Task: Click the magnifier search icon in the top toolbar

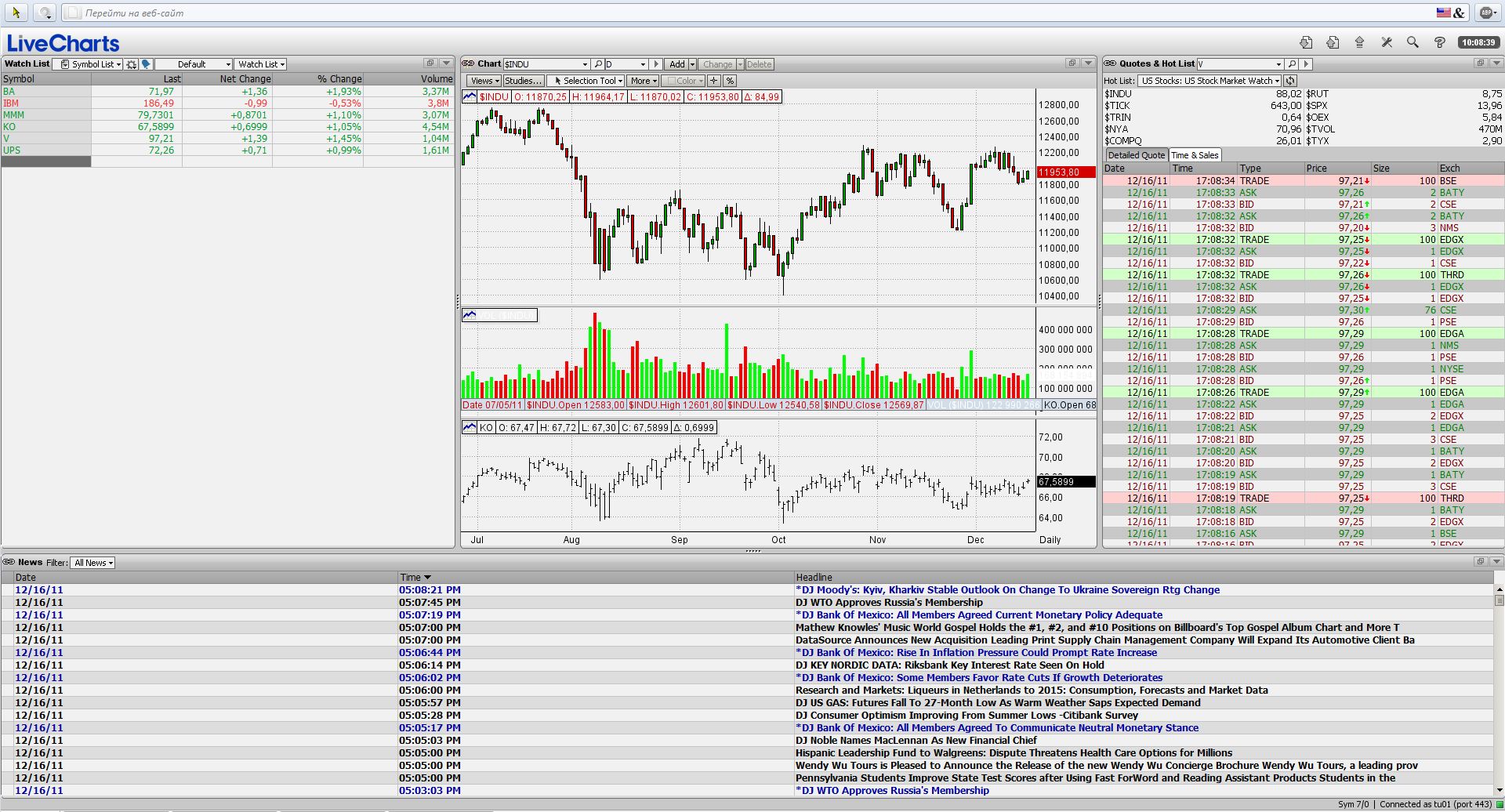Action: pos(1413,42)
